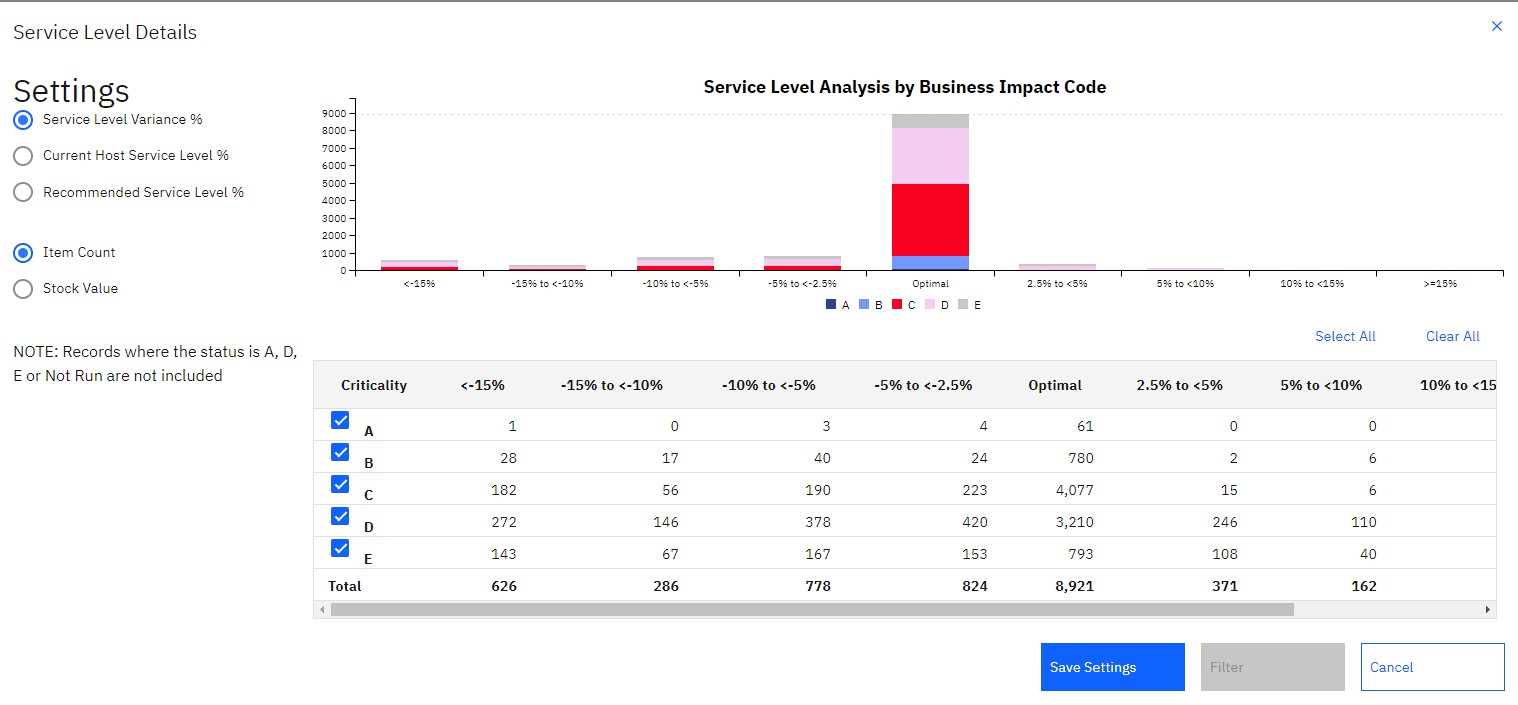
Task: Click the 2.5% to <5% column header
Action: tap(1179, 385)
